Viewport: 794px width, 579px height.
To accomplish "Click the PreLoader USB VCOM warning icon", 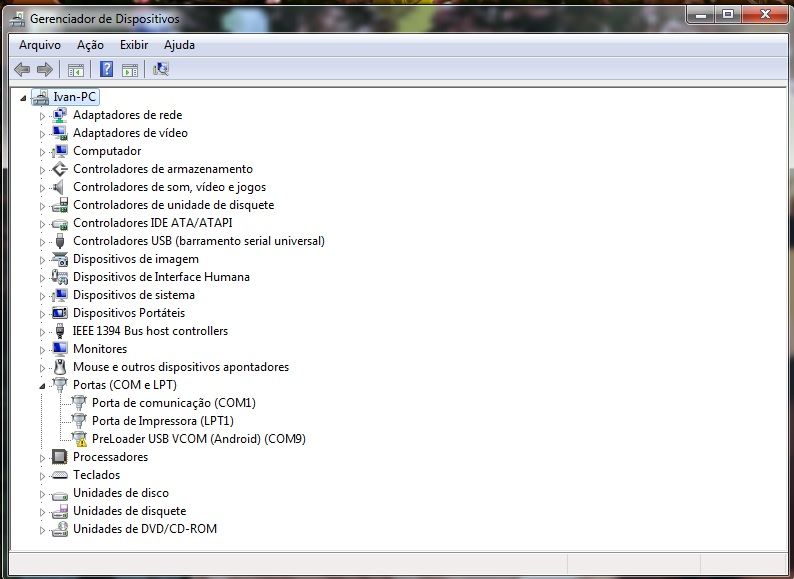I will pyautogui.click(x=79, y=439).
